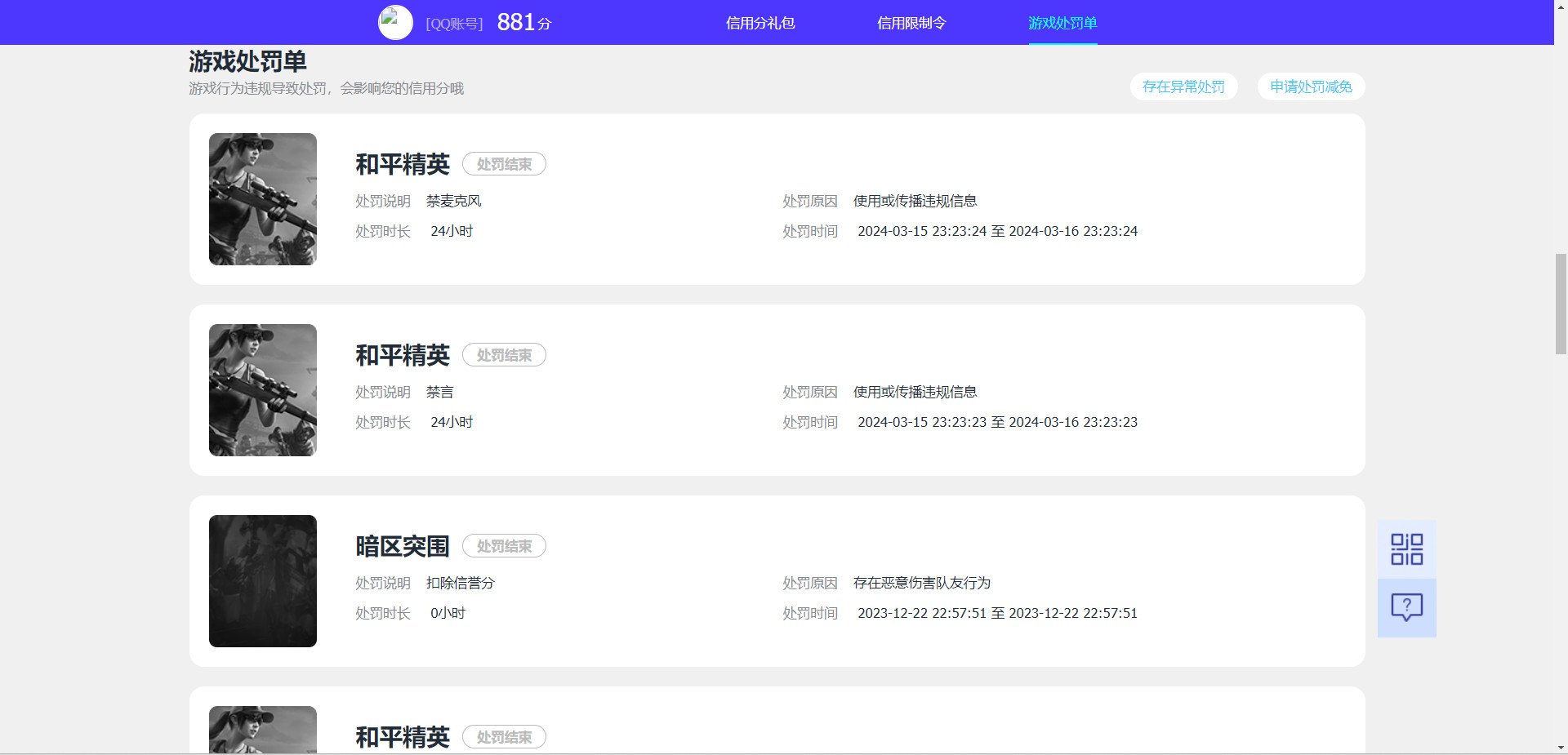Click the 处罚结束 badge on 禁言 card
The width and height of the screenshot is (1568, 755).
[504, 355]
